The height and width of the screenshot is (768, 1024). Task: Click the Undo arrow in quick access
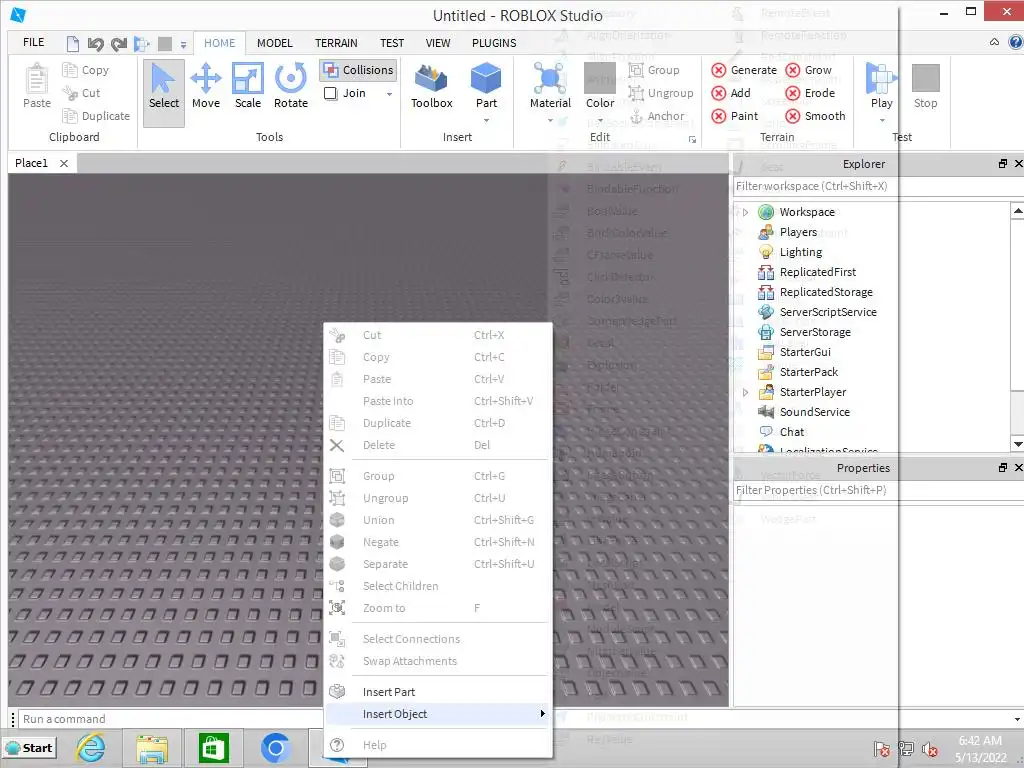[x=95, y=44]
